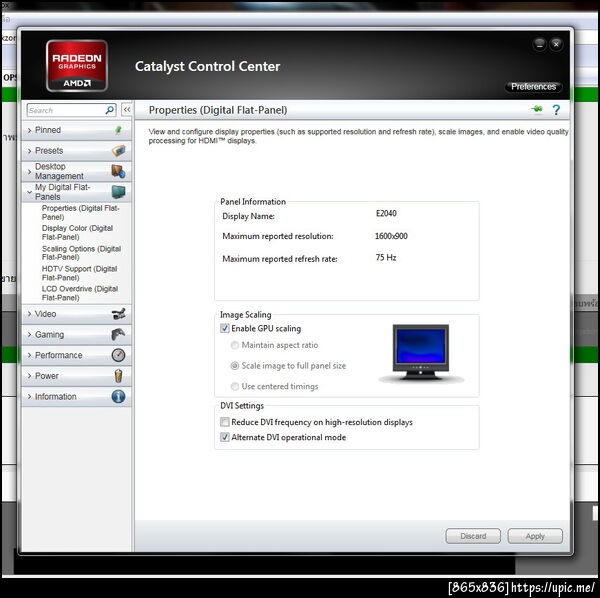Expand the Gaming section arrow
The height and width of the screenshot is (598, 600).
click(29, 334)
